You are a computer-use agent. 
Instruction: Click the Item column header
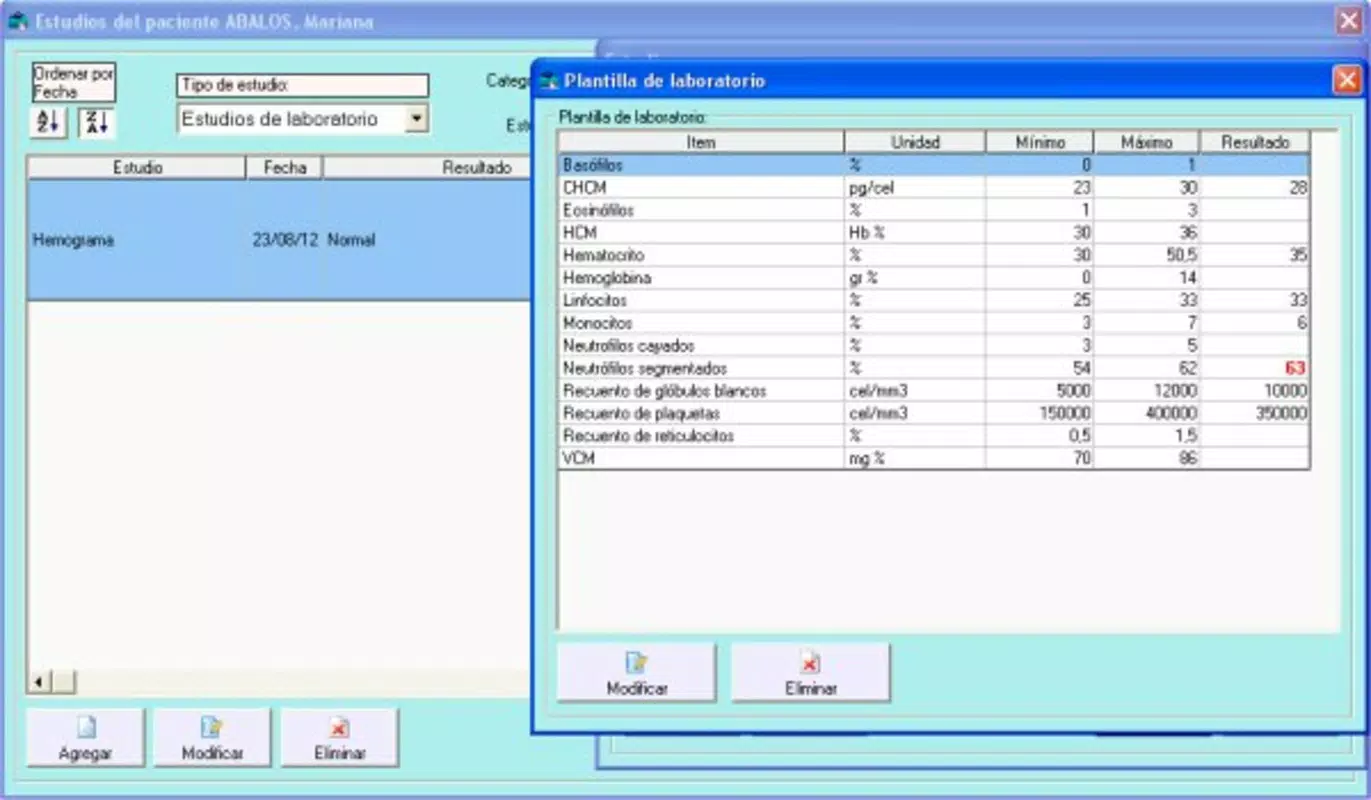click(x=701, y=142)
